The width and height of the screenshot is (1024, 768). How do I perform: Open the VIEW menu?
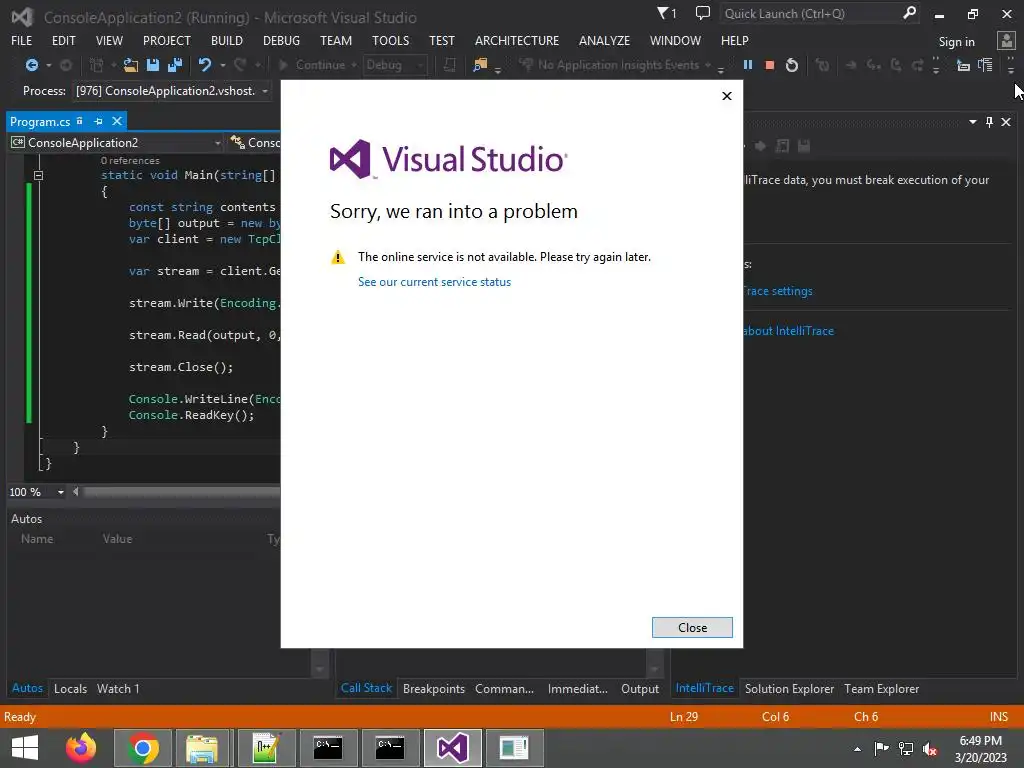pos(109,40)
